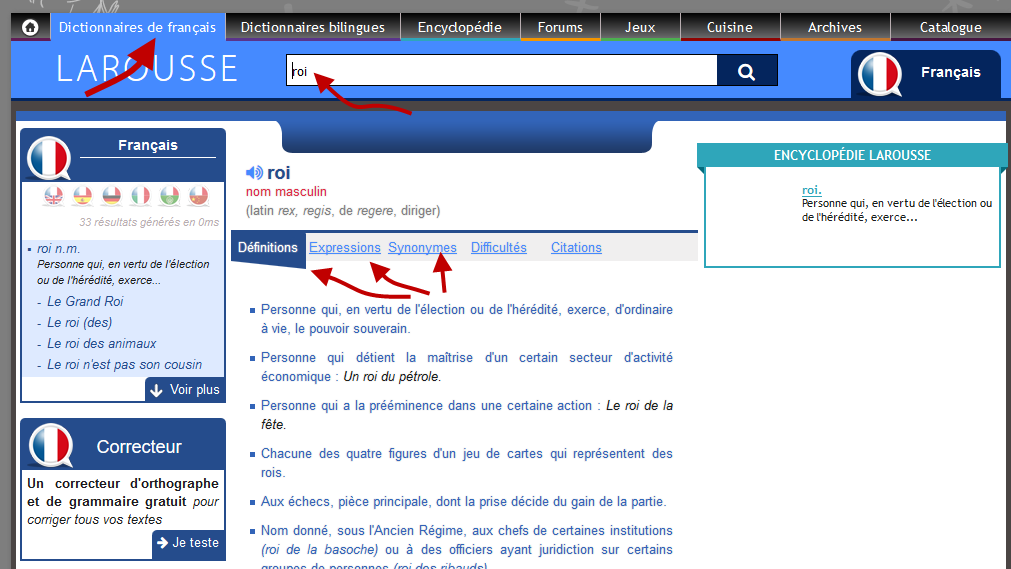Image resolution: width=1011 pixels, height=569 pixels.
Task: Select the French-Arabic flag dictionary icon
Action: (170, 196)
